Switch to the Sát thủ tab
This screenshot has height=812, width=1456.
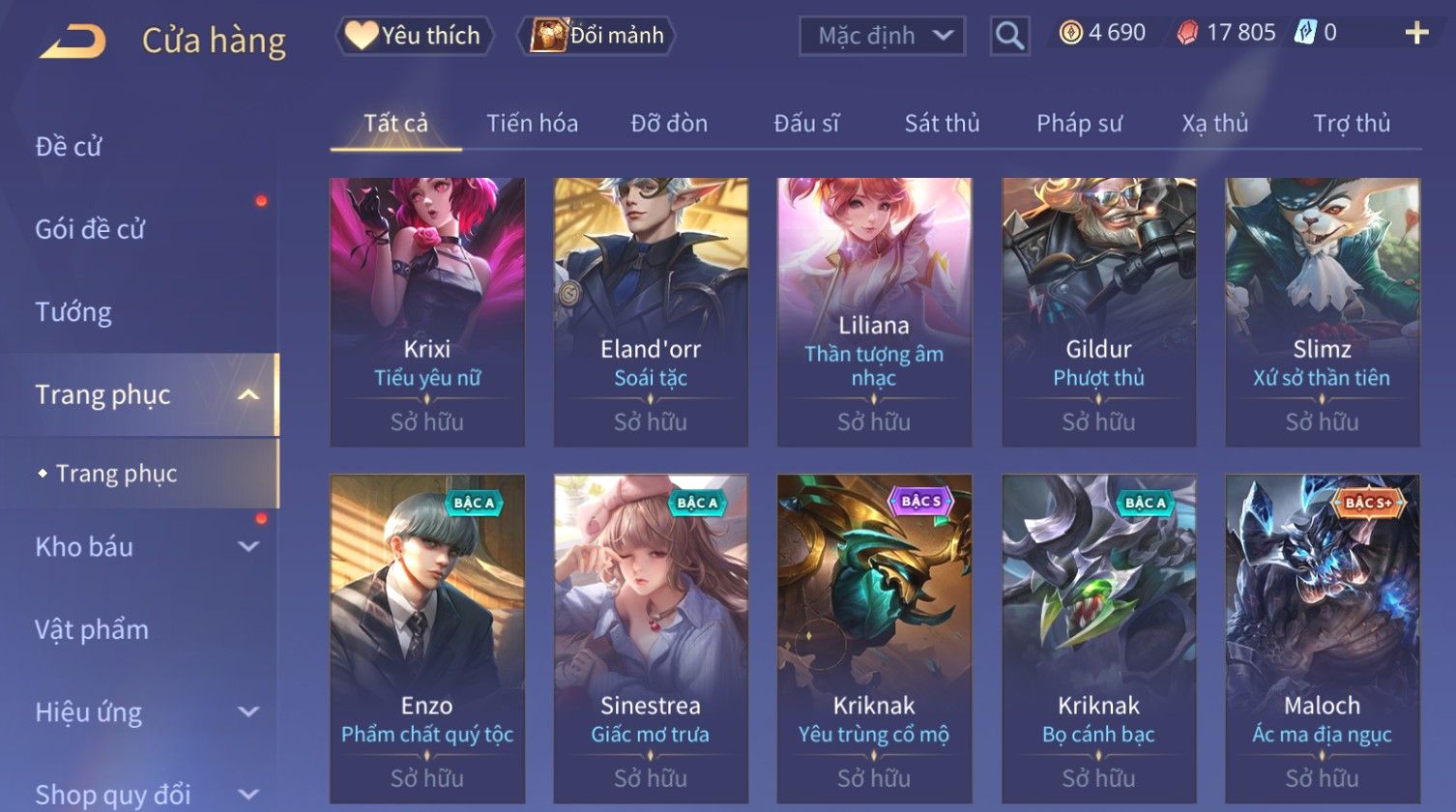(942, 124)
